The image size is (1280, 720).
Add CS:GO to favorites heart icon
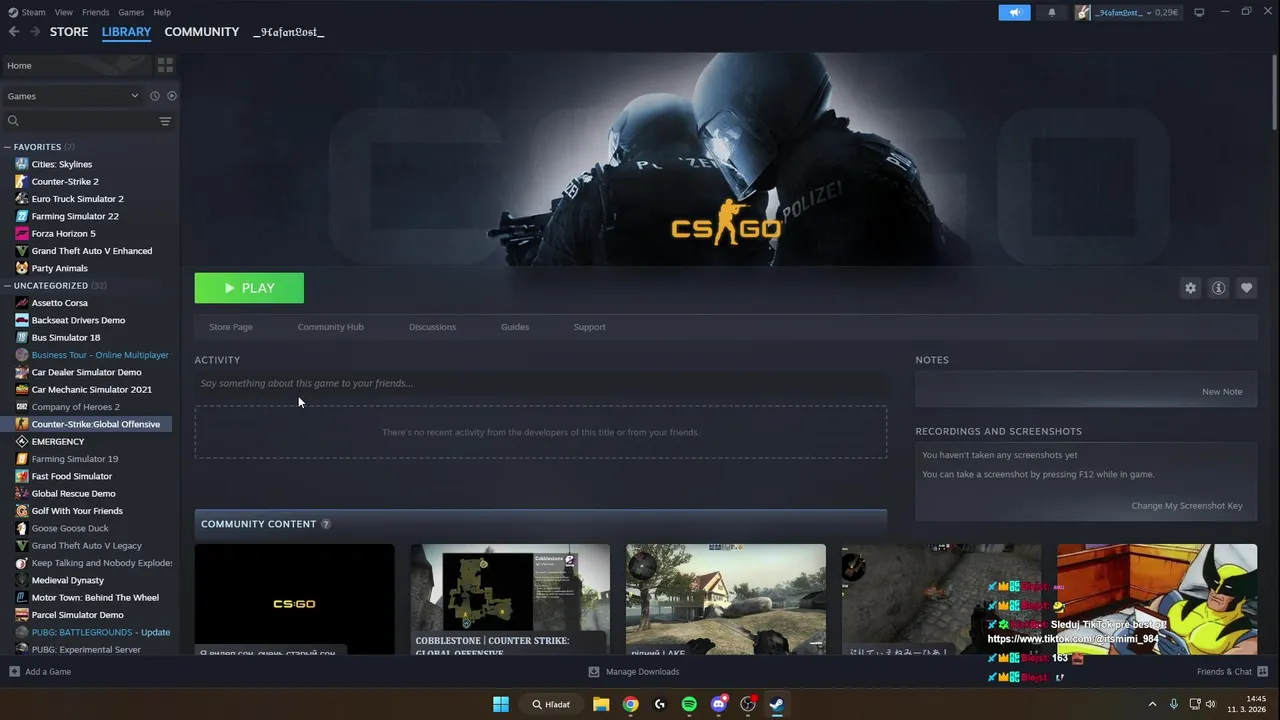click(1246, 288)
